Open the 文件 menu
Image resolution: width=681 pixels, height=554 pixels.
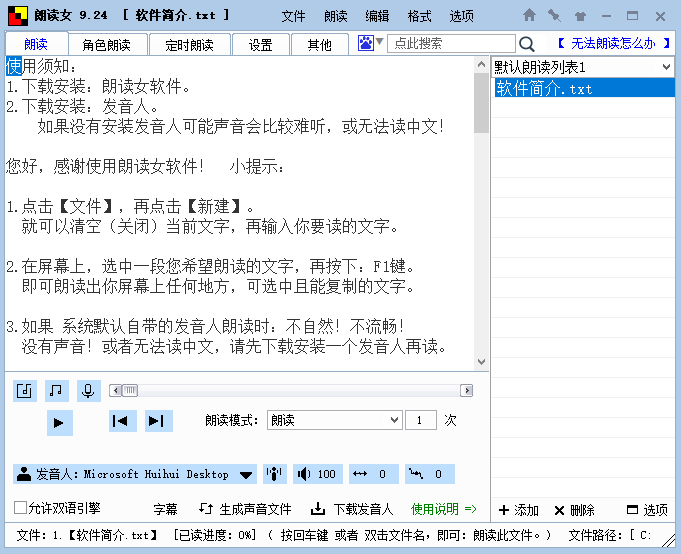[293, 16]
